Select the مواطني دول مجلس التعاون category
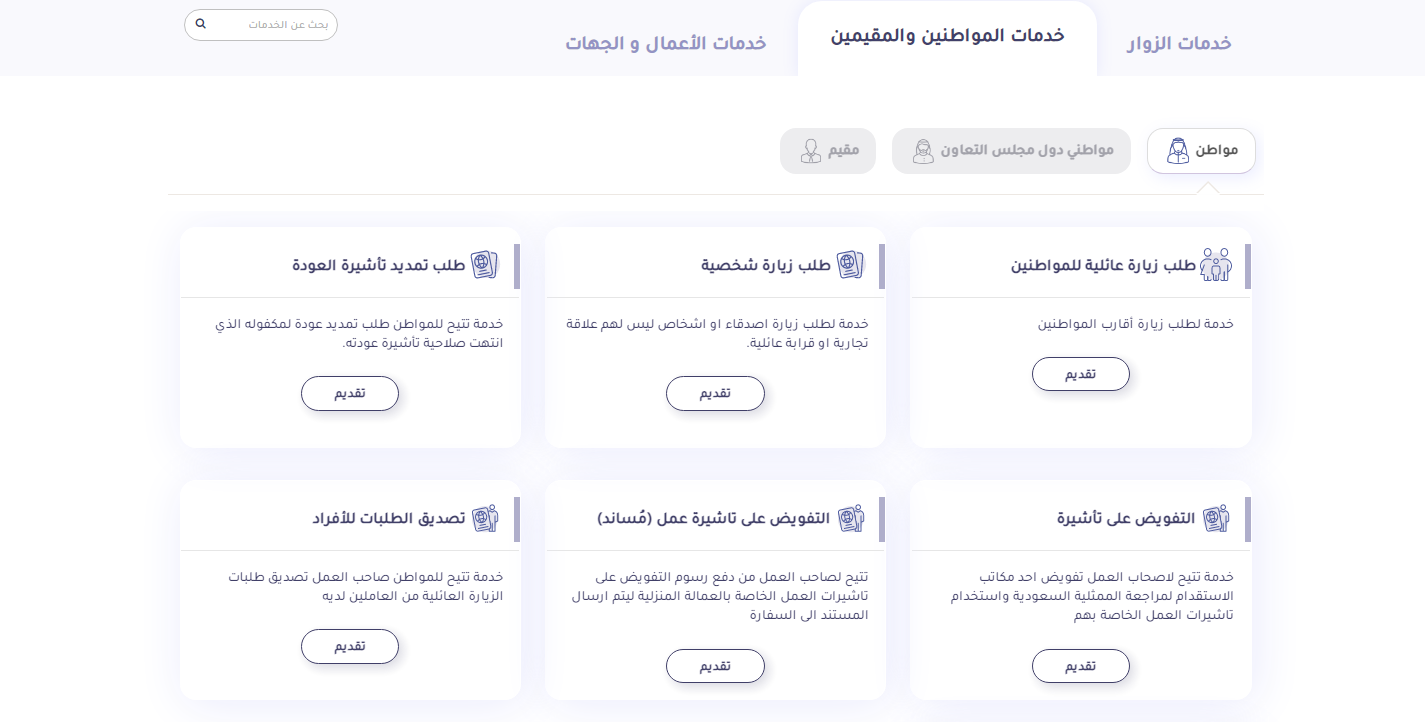Screen dimensions: 1425x722 click(1011, 151)
